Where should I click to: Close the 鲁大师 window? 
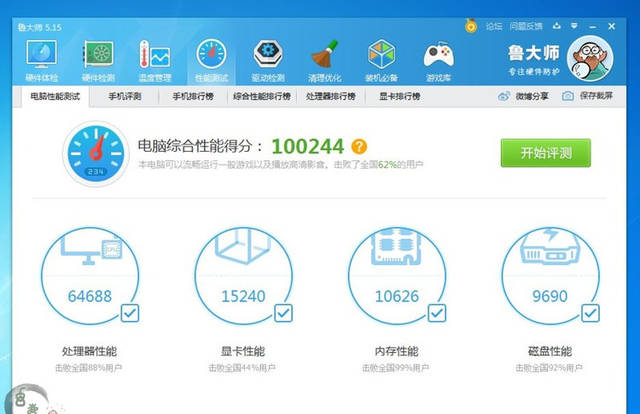611,26
